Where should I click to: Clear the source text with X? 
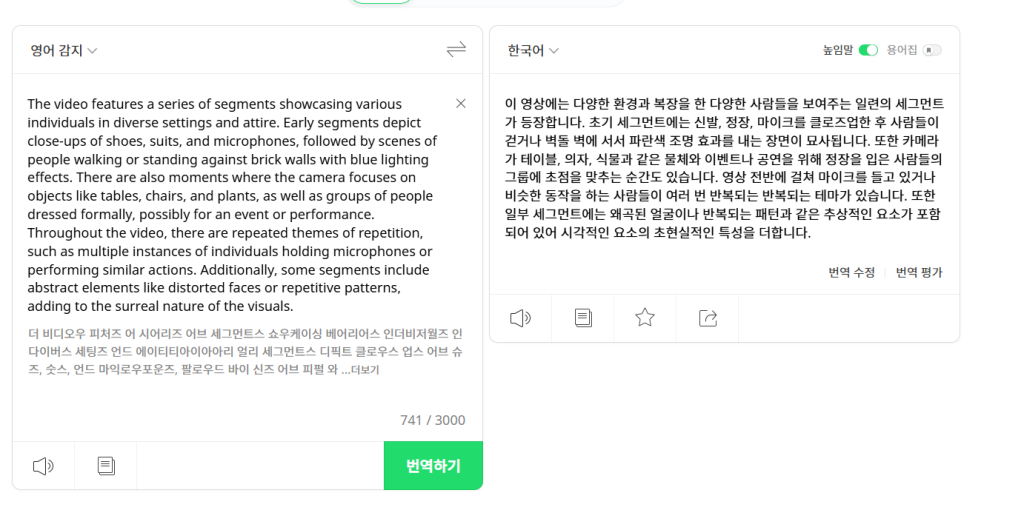tap(461, 103)
